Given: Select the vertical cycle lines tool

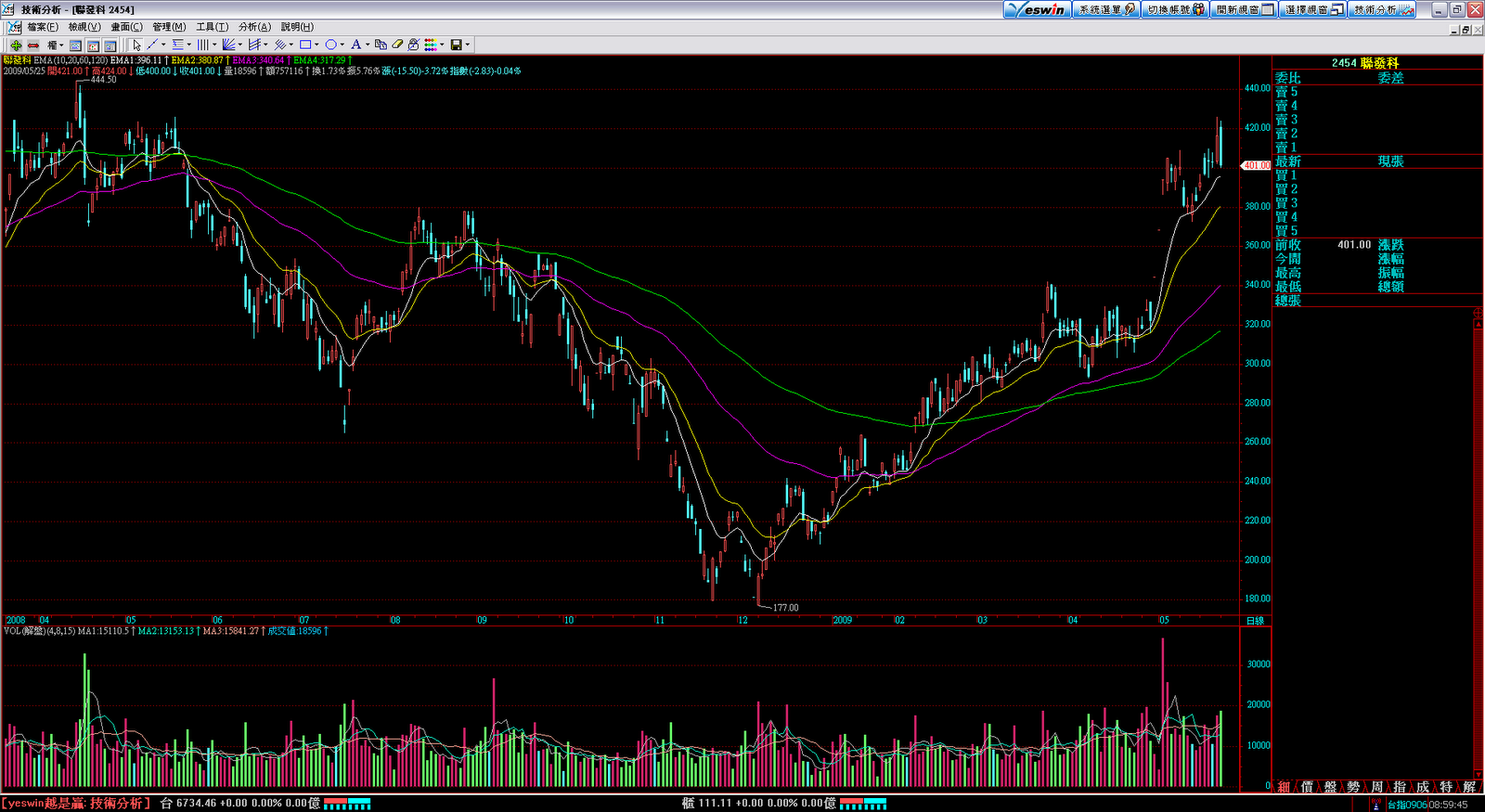Looking at the screenshot, I should (x=203, y=45).
